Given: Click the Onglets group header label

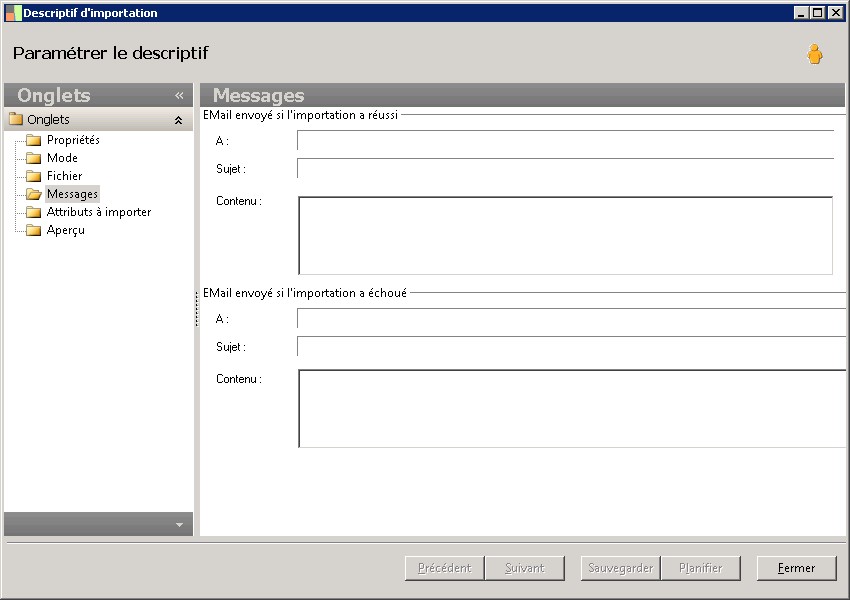Looking at the screenshot, I should [x=48, y=119].
